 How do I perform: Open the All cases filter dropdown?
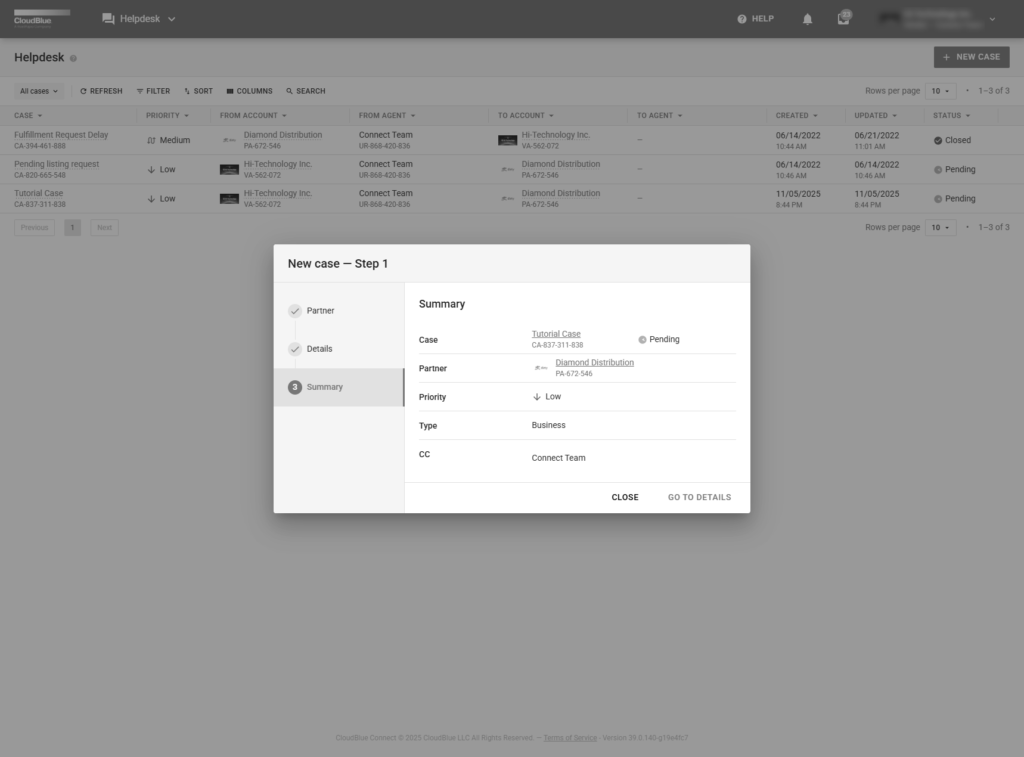39,91
